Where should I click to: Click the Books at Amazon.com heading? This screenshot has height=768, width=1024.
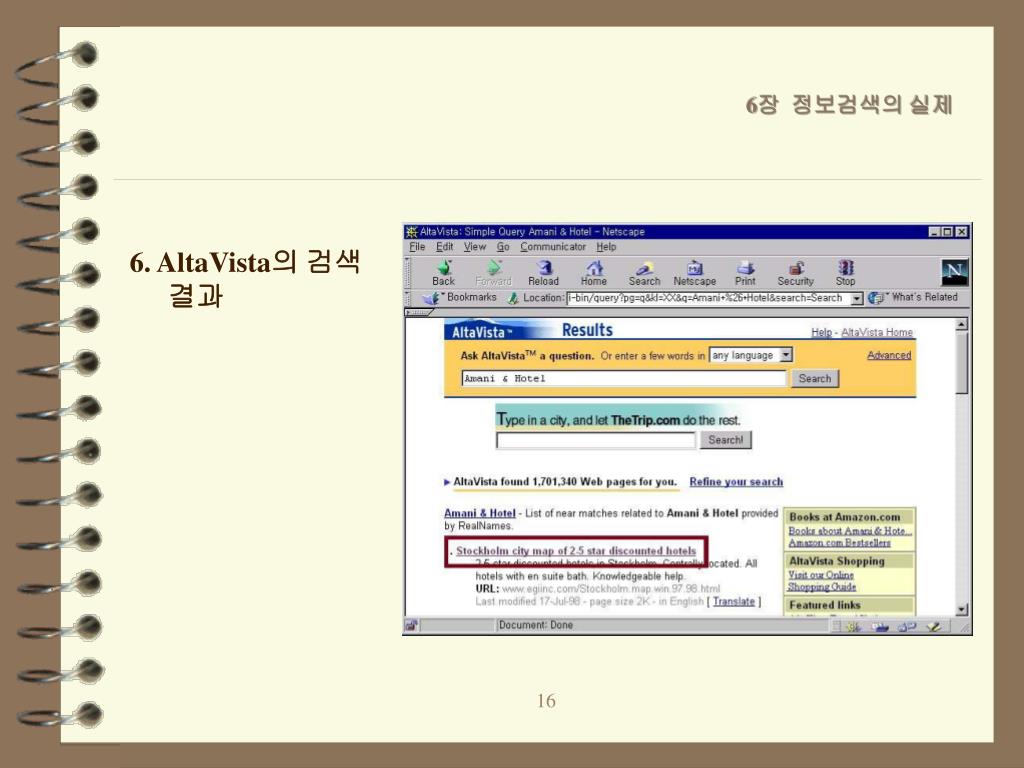point(844,517)
